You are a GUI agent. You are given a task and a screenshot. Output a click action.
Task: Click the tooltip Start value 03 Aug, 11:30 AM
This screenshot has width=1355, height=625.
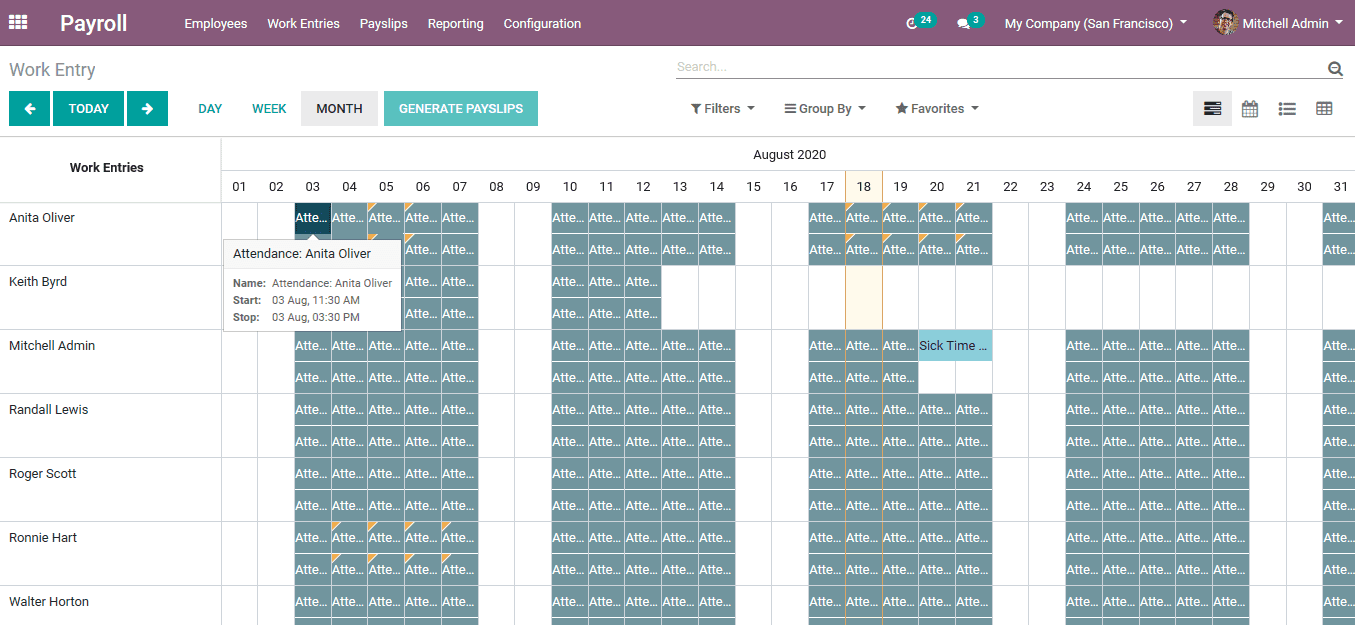[x=316, y=300]
